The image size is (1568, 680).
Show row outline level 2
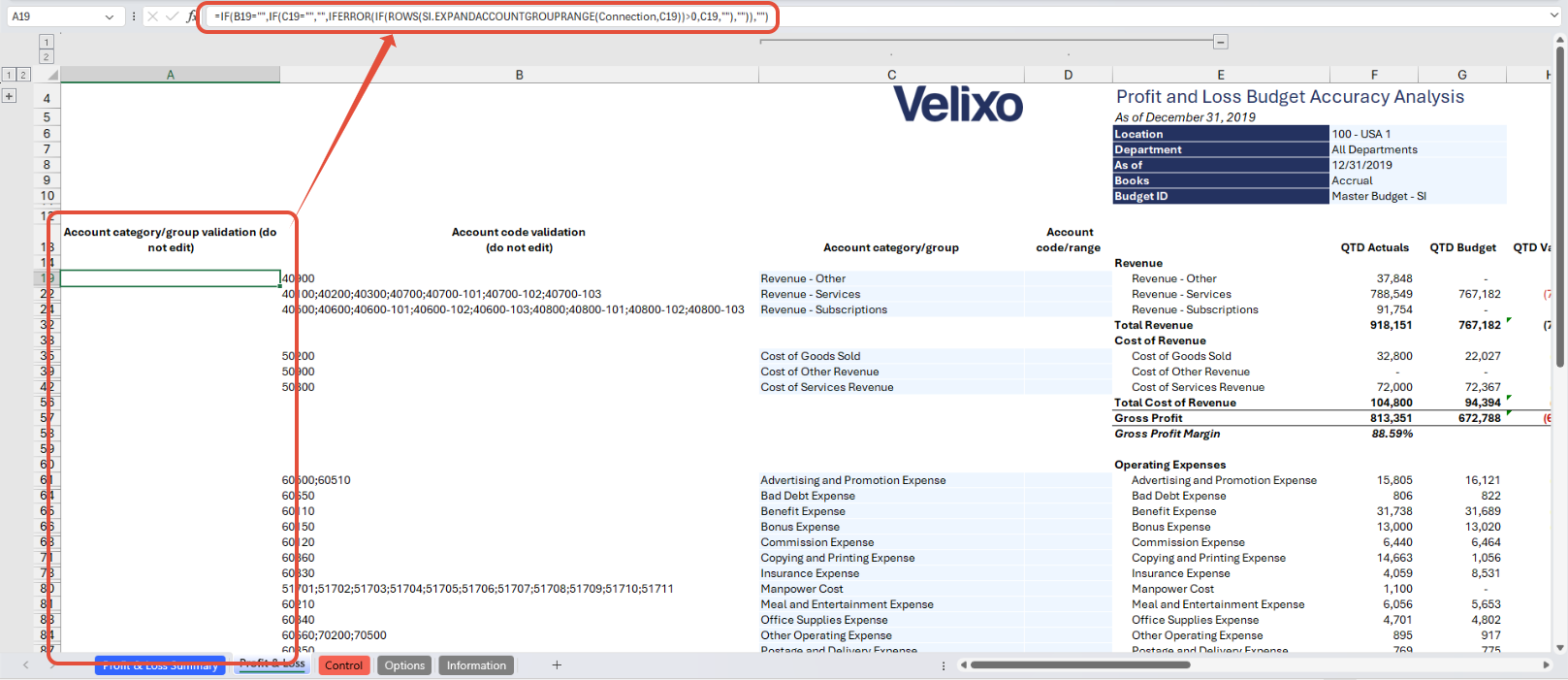(23, 75)
